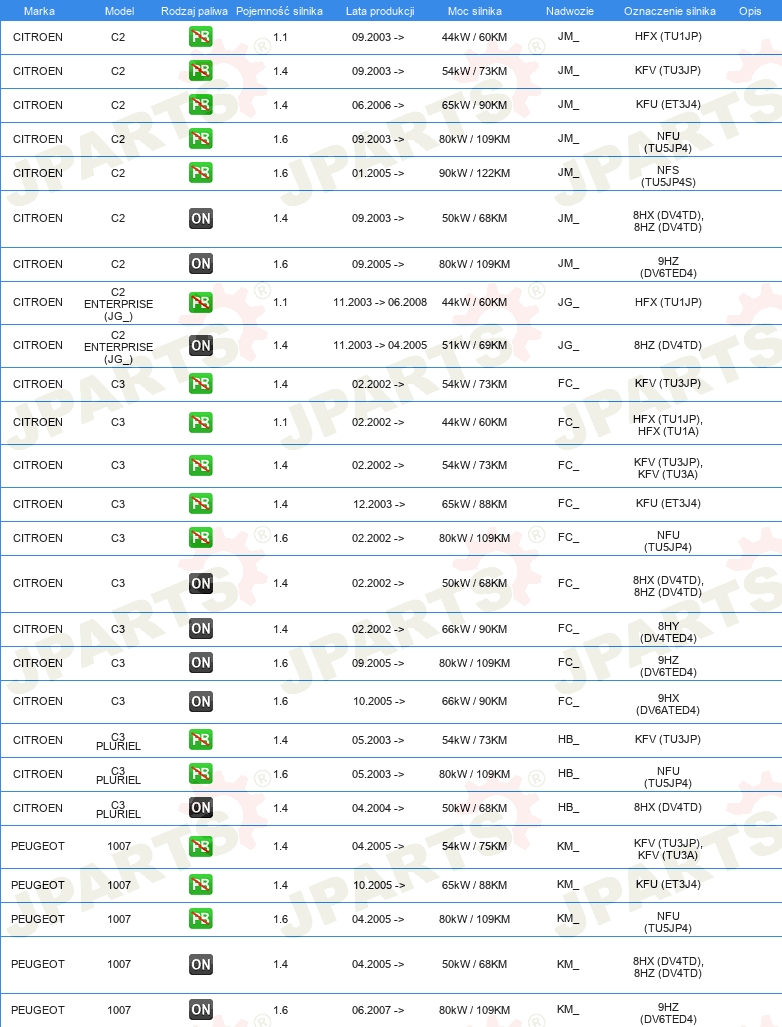Viewport: 782px width, 1027px height.
Task: Select the 44kW / 60KM cell in the C2 JM_ row
Action: [x=474, y=37]
